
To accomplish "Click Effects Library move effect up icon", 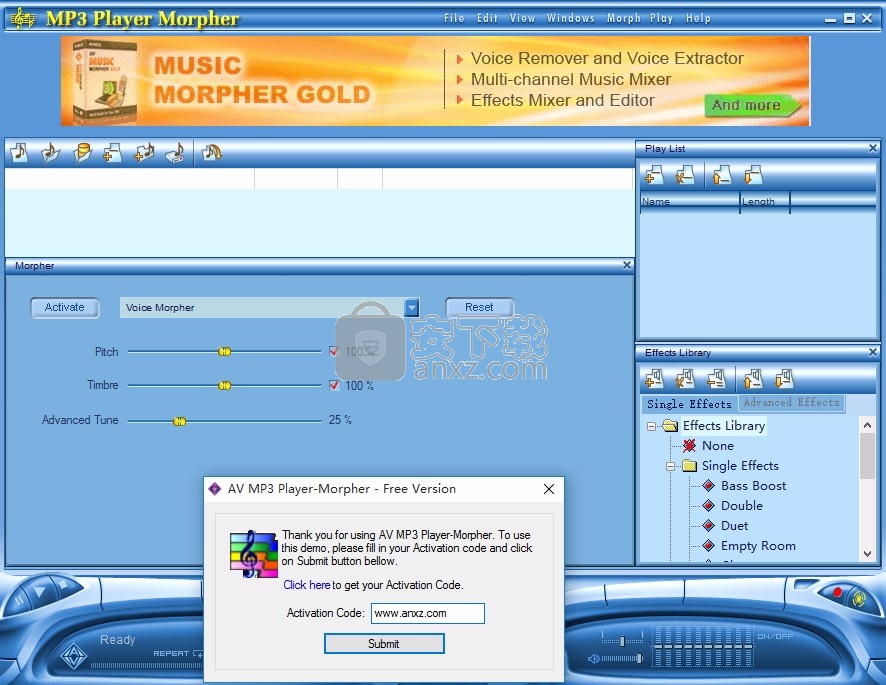I will click(753, 379).
